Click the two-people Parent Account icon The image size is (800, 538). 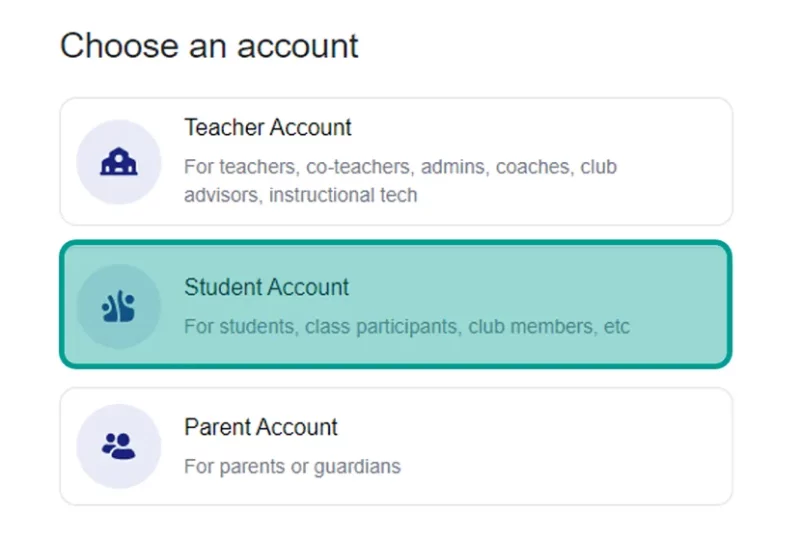click(x=118, y=446)
